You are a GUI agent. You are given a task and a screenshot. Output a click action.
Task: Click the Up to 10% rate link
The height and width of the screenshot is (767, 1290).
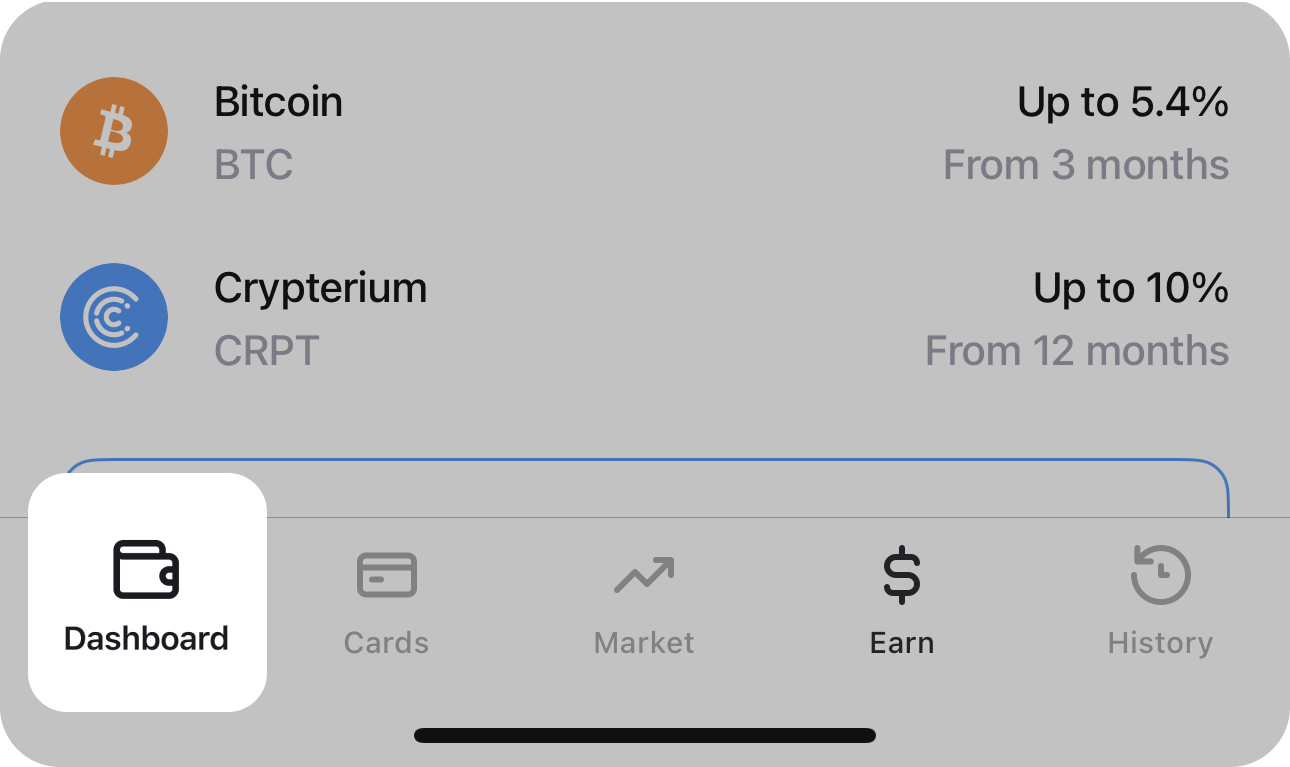[x=1129, y=288]
